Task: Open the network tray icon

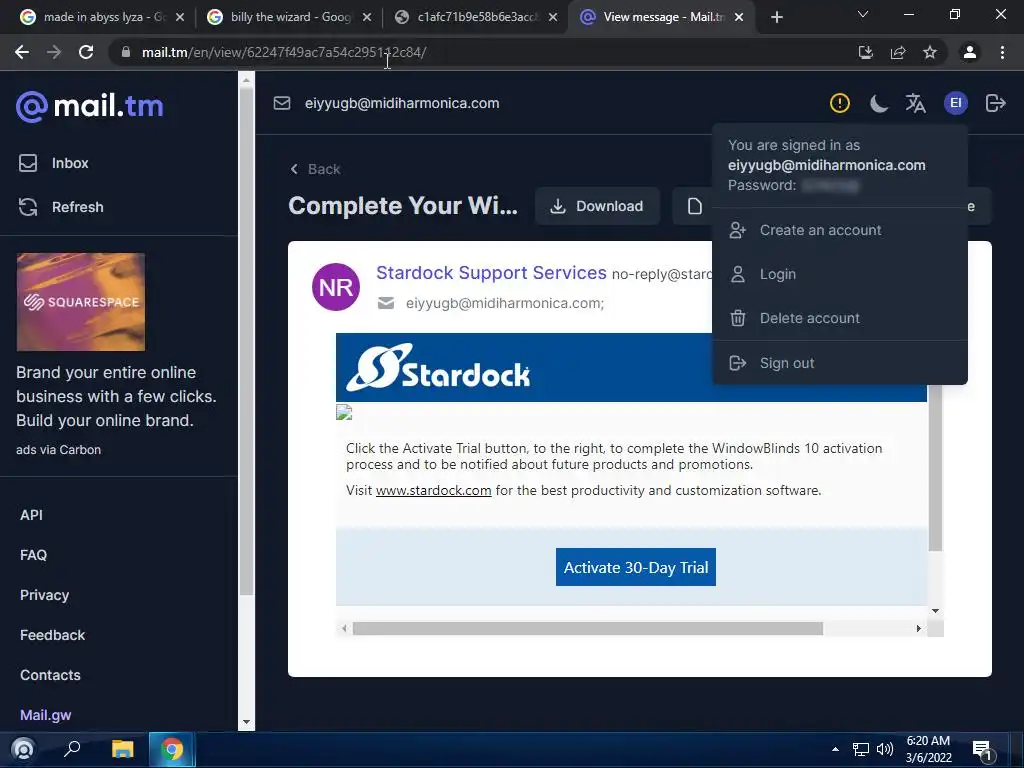Action: [861, 749]
